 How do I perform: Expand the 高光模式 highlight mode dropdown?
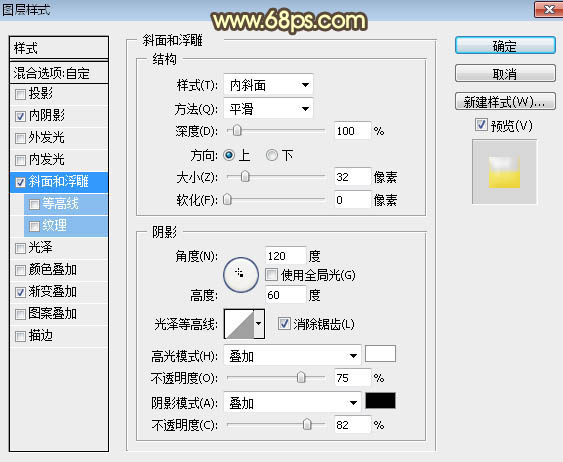(292, 356)
